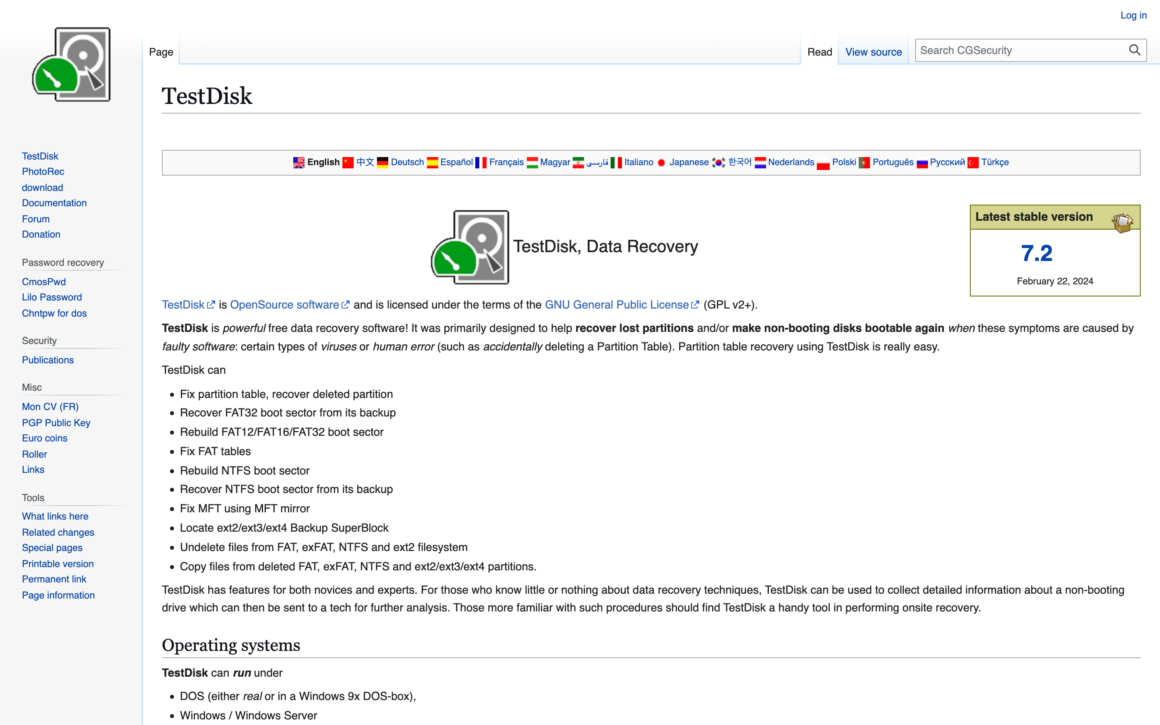Screen dimensions: 1160x725
Task: Switch language to Japanese
Action: tap(689, 163)
